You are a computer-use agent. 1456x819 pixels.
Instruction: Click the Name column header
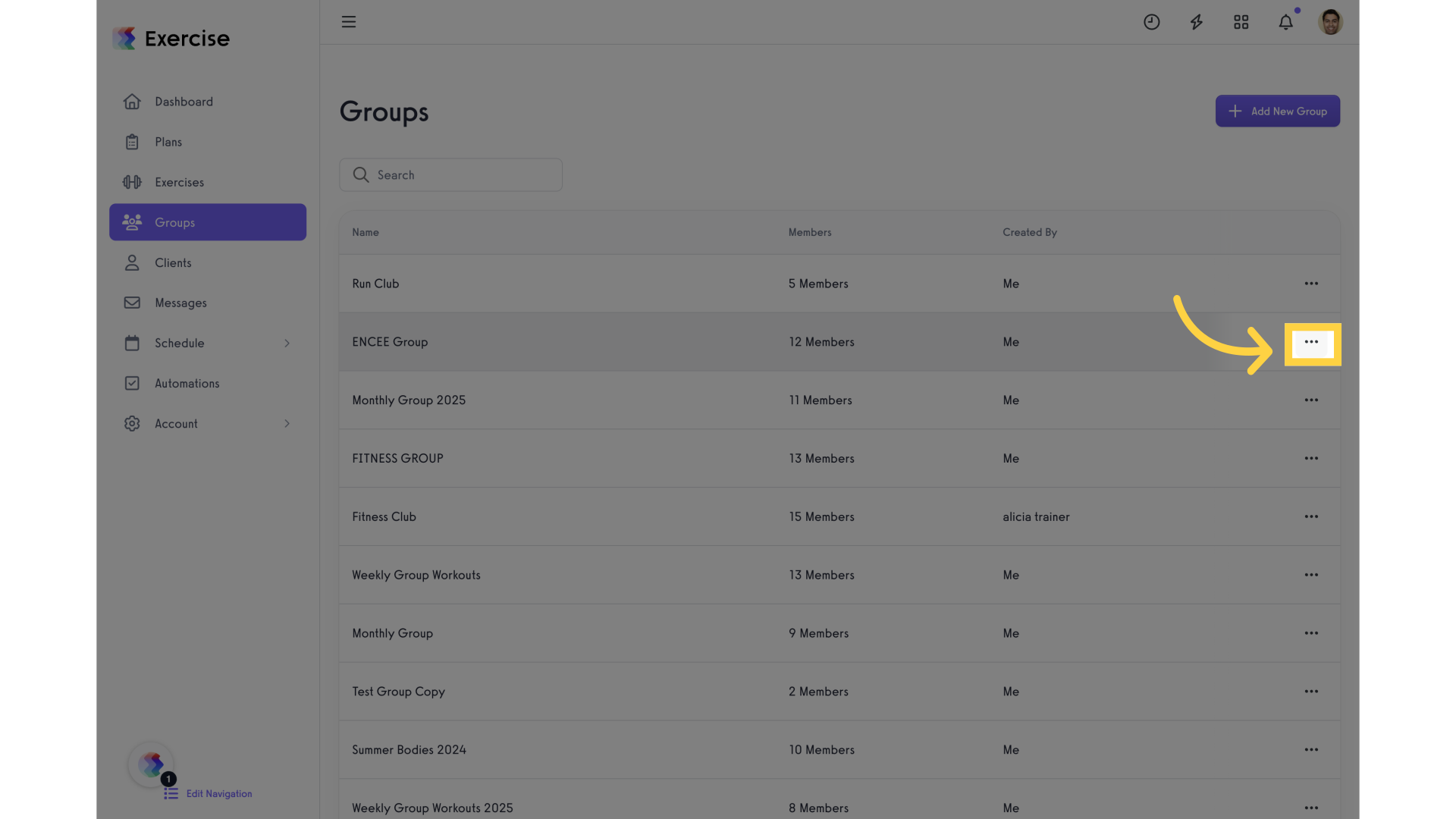366,233
